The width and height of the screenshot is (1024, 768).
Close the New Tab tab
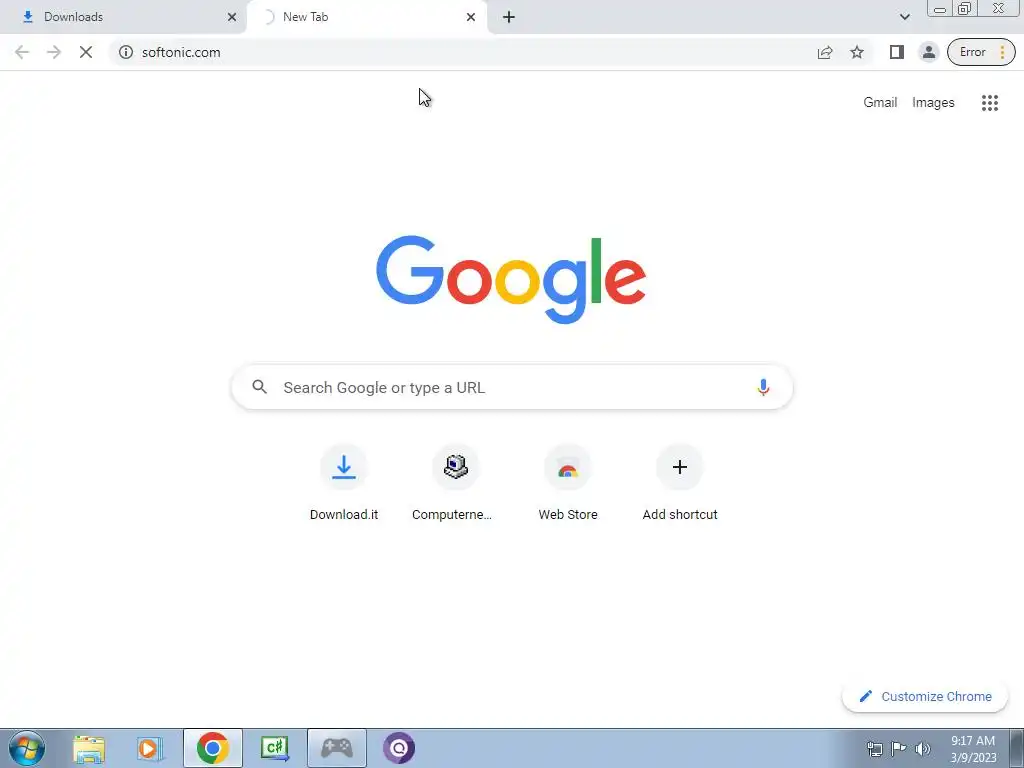(471, 17)
